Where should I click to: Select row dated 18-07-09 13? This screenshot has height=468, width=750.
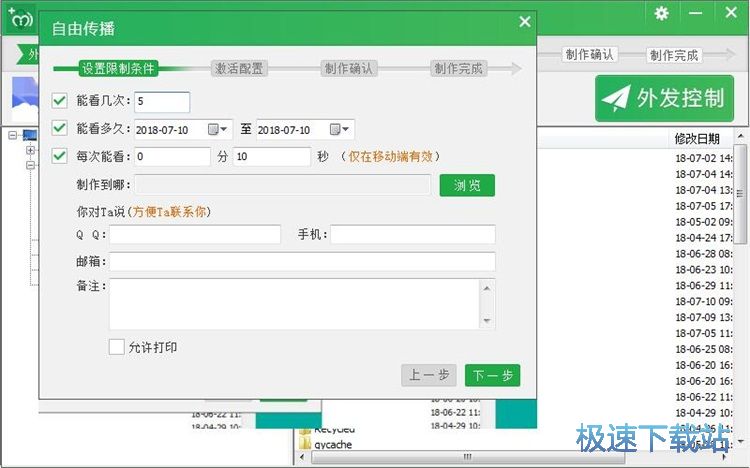tap(703, 317)
